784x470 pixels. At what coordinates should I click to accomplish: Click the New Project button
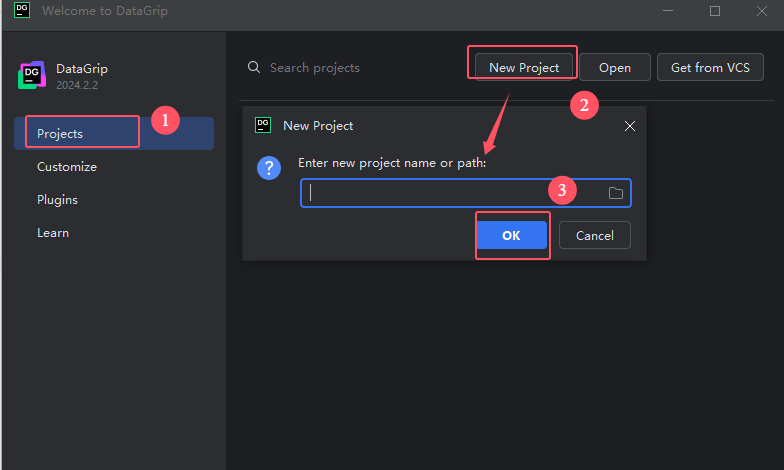(524, 67)
